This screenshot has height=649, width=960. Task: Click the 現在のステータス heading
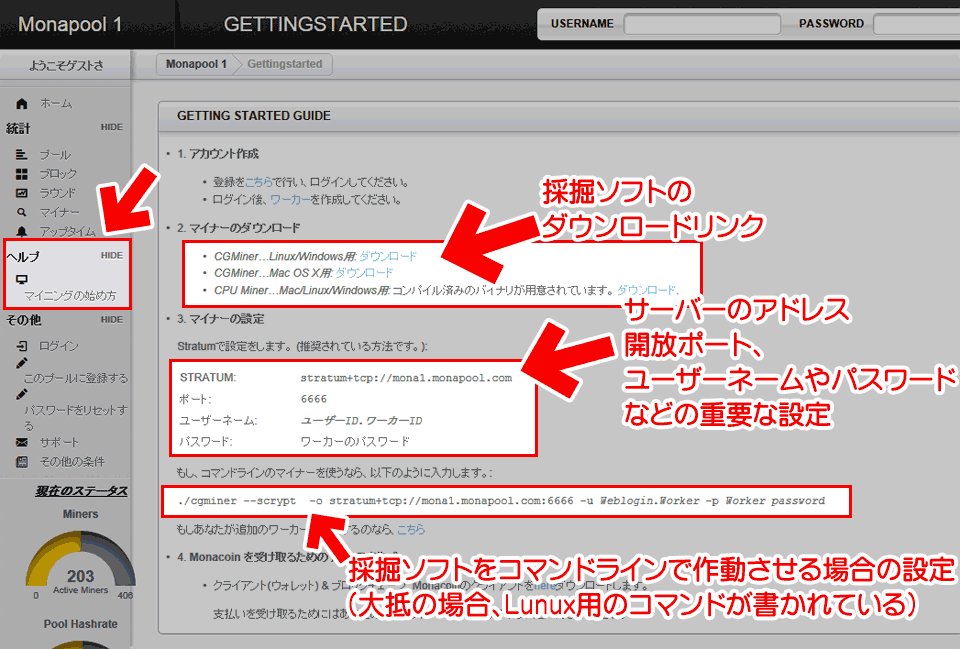tap(81, 491)
